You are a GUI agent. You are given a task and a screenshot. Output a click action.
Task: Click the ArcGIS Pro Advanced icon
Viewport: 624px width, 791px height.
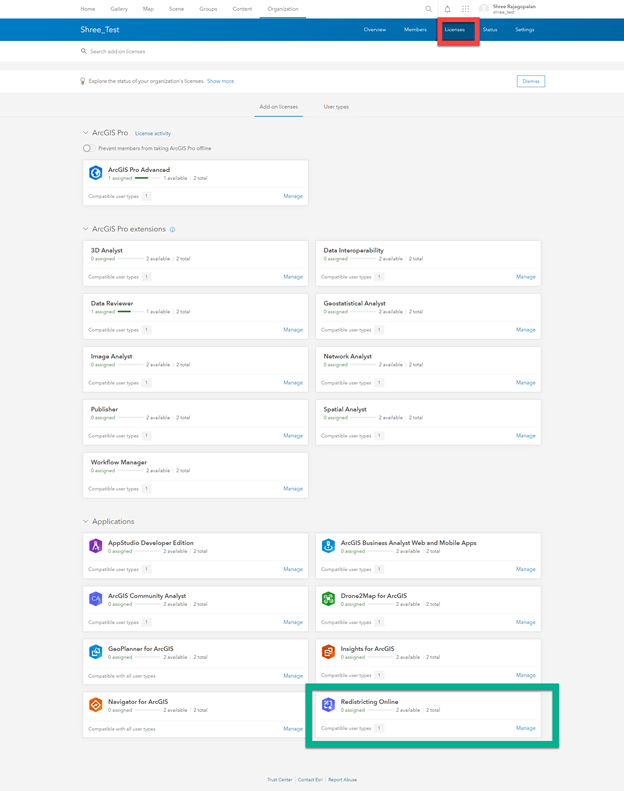[96, 173]
